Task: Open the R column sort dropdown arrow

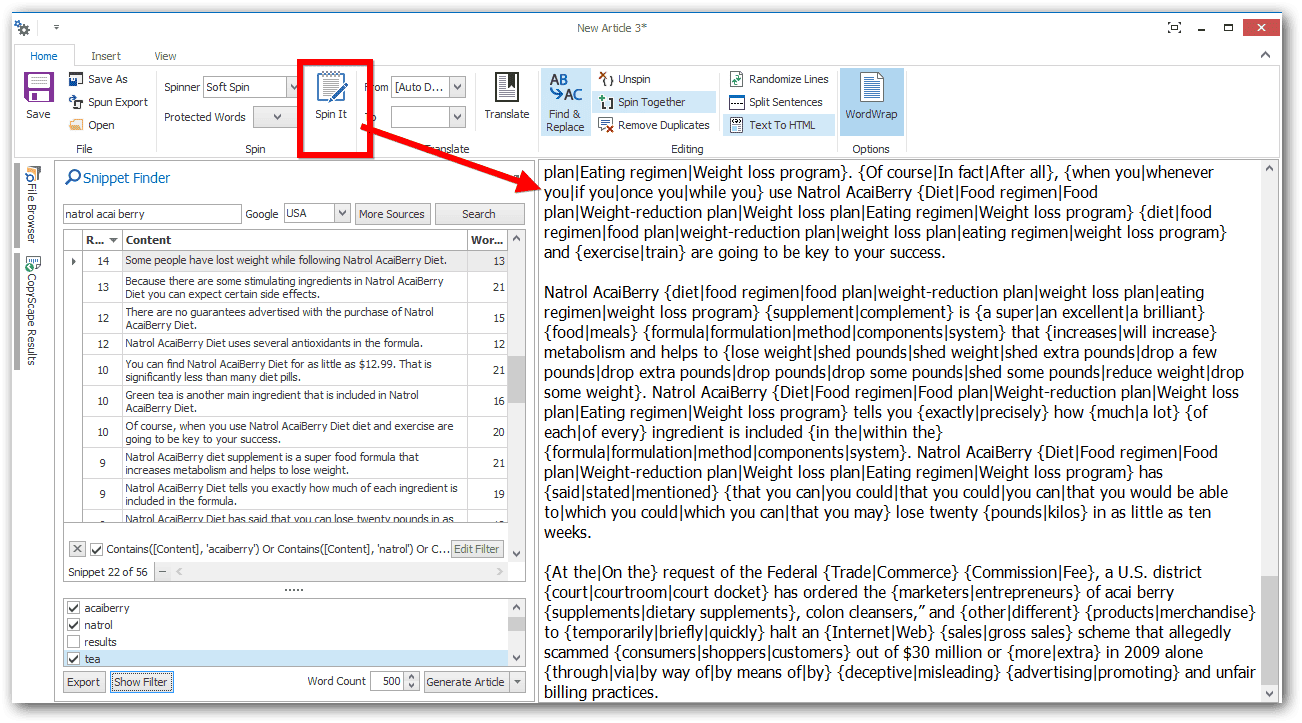Action: click(x=113, y=240)
